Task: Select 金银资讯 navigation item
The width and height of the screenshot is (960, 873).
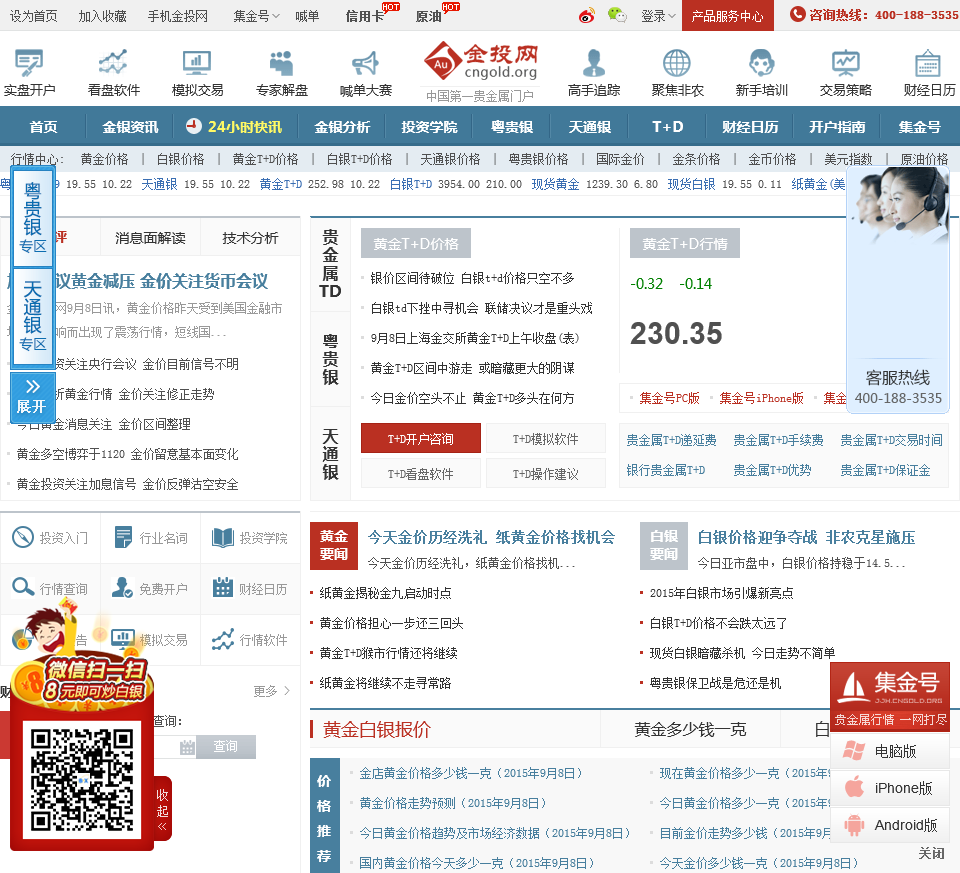Action: pyautogui.click(x=130, y=127)
